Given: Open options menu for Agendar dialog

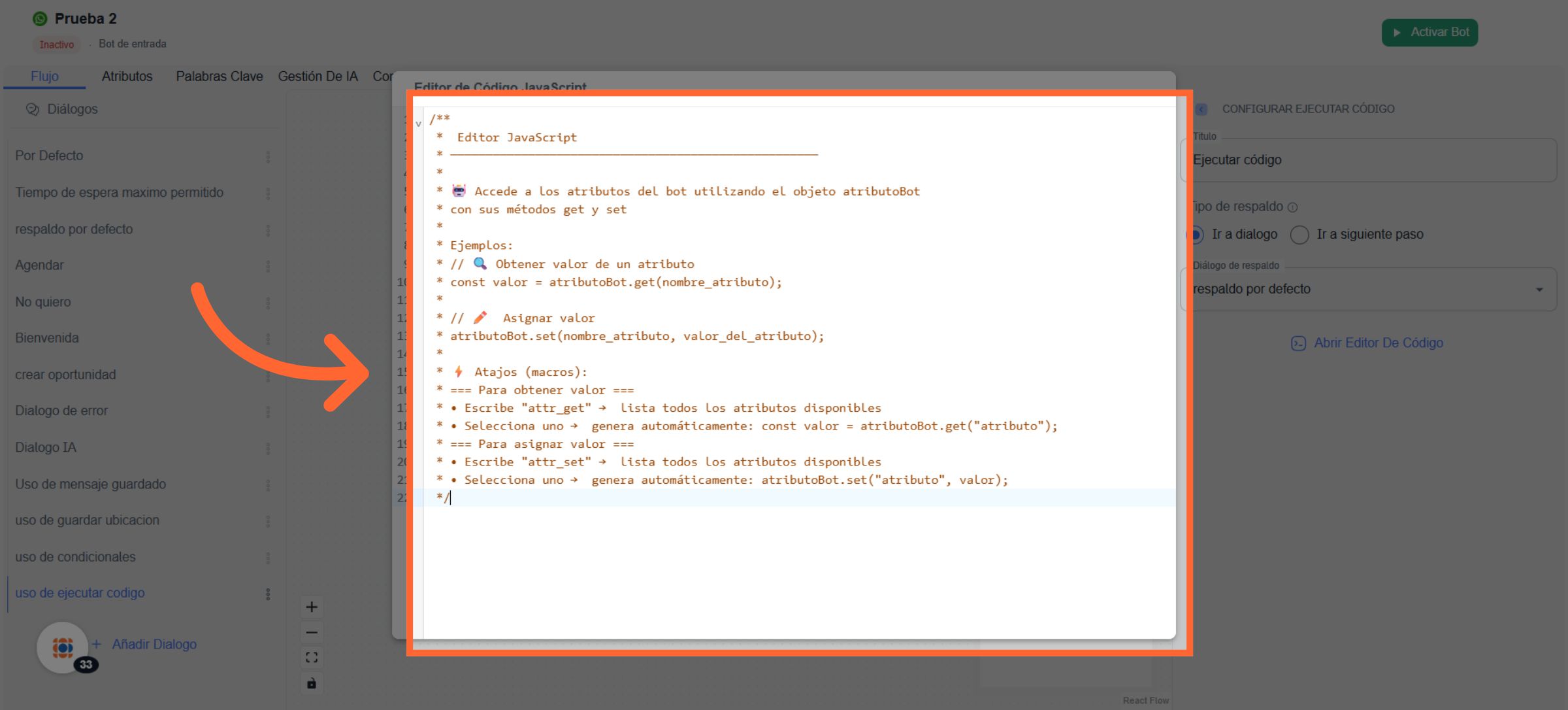Looking at the screenshot, I should click(x=268, y=266).
